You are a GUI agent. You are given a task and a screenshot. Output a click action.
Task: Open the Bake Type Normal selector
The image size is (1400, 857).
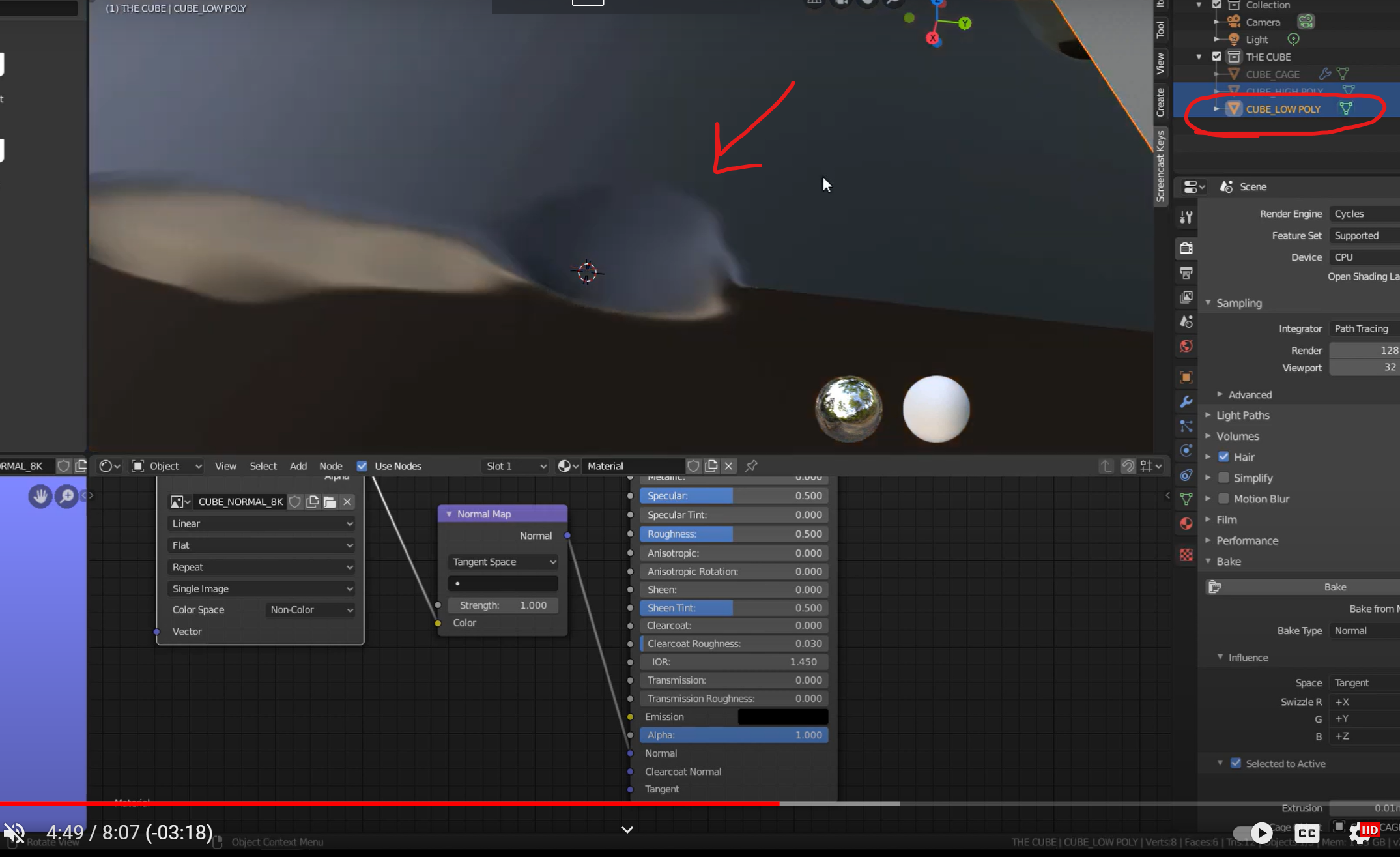click(x=1364, y=630)
